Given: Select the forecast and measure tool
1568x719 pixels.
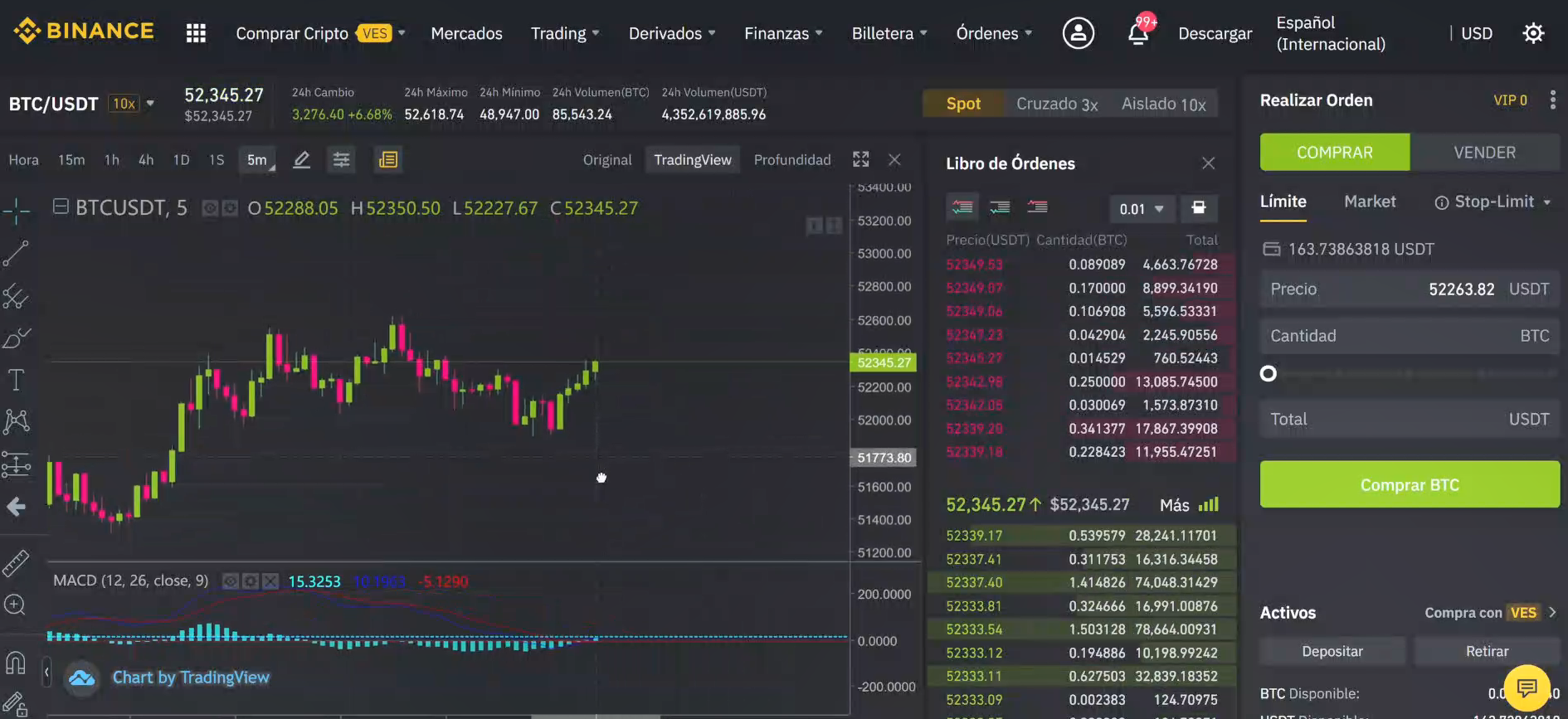Looking at the screenshot, I should coord(16,464).
